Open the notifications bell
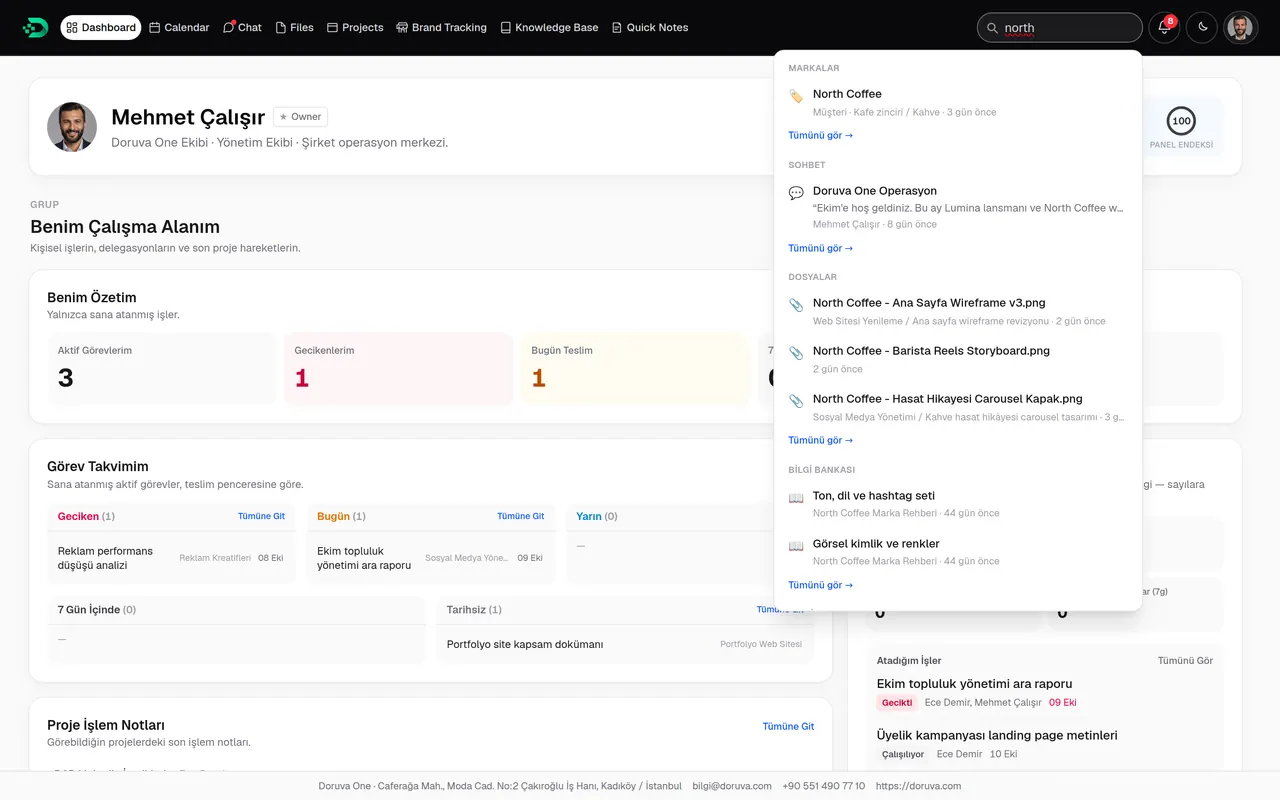This screenshot has width=1280, height=800. [x=1164, y=28]
